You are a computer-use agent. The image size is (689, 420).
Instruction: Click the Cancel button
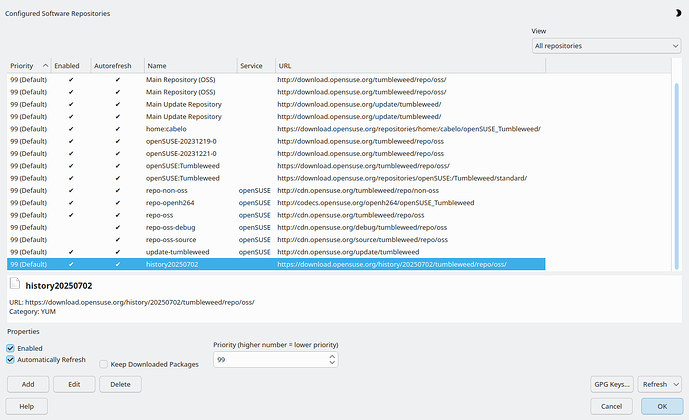pyautogui.click(x=611, y=406)
